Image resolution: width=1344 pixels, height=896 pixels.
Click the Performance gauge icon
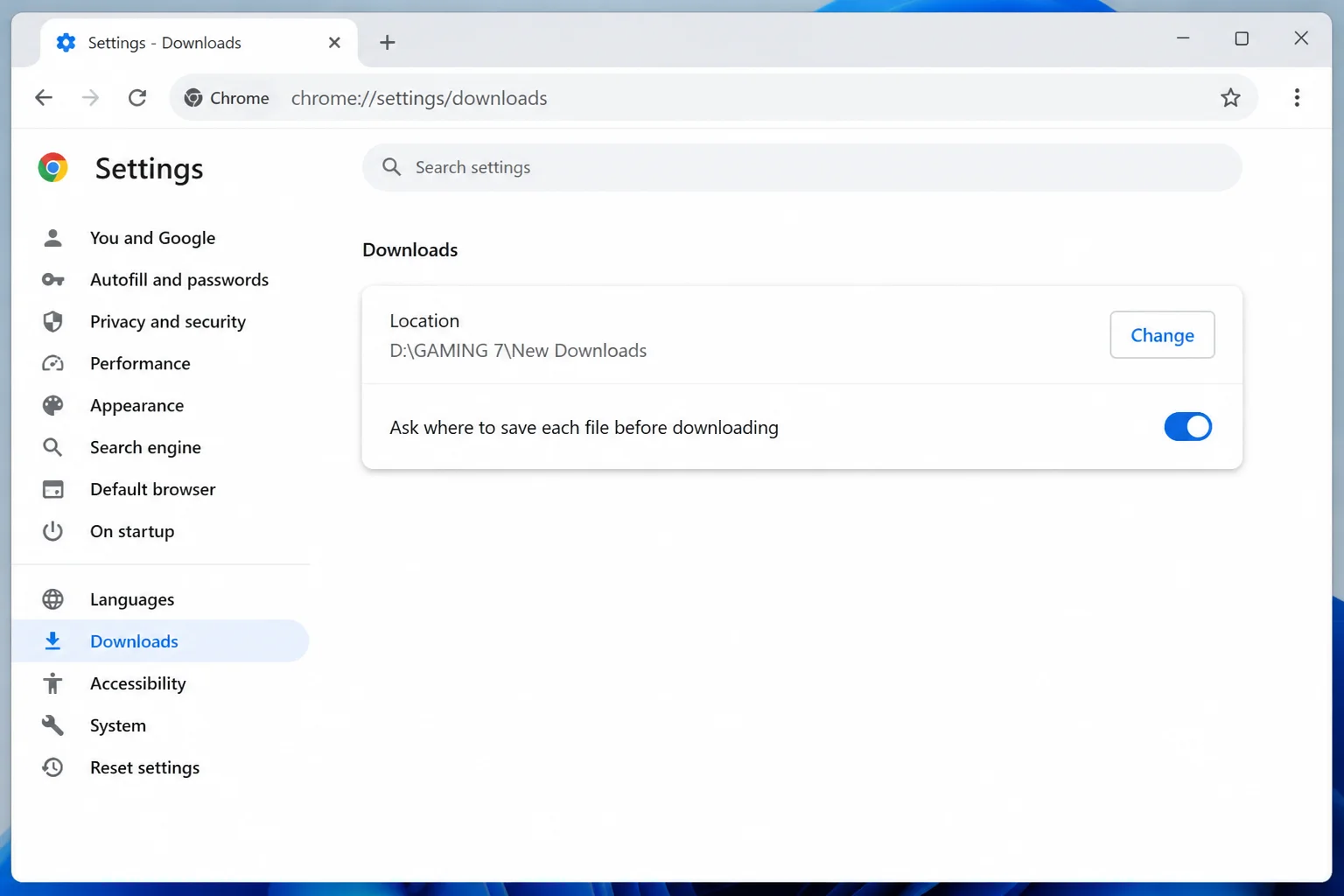[x=52, y=363]
